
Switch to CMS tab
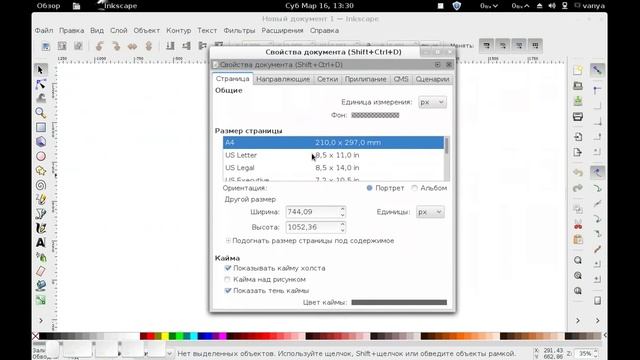(401, 79)
